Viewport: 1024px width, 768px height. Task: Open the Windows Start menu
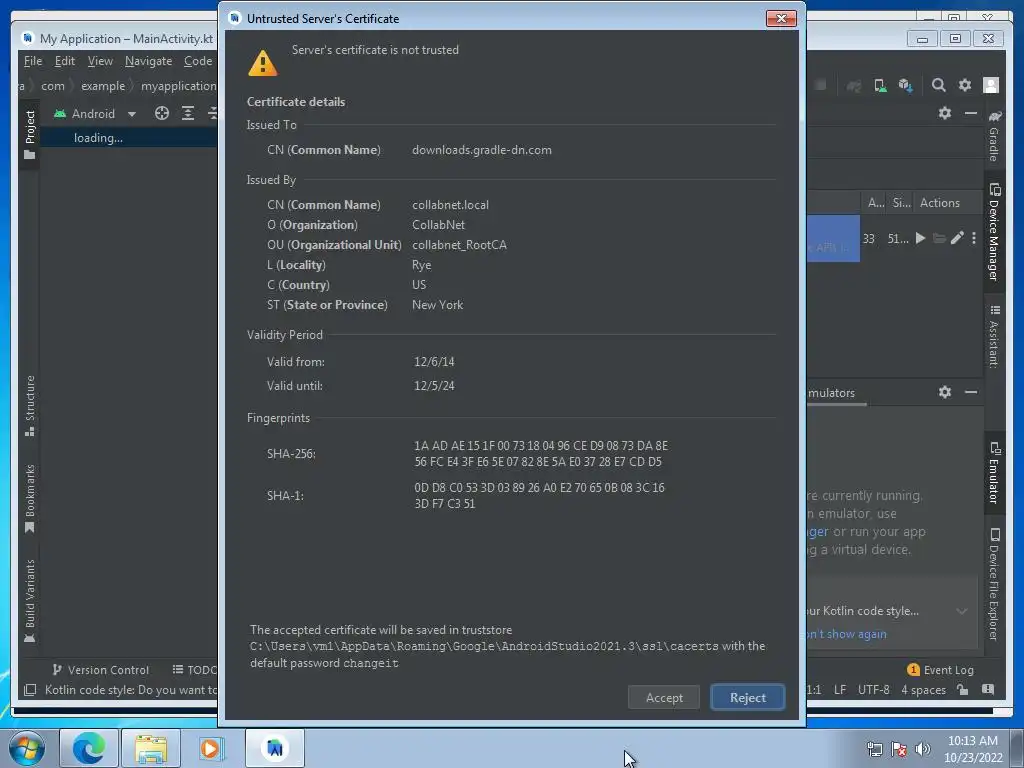click(x=27, y=748)
